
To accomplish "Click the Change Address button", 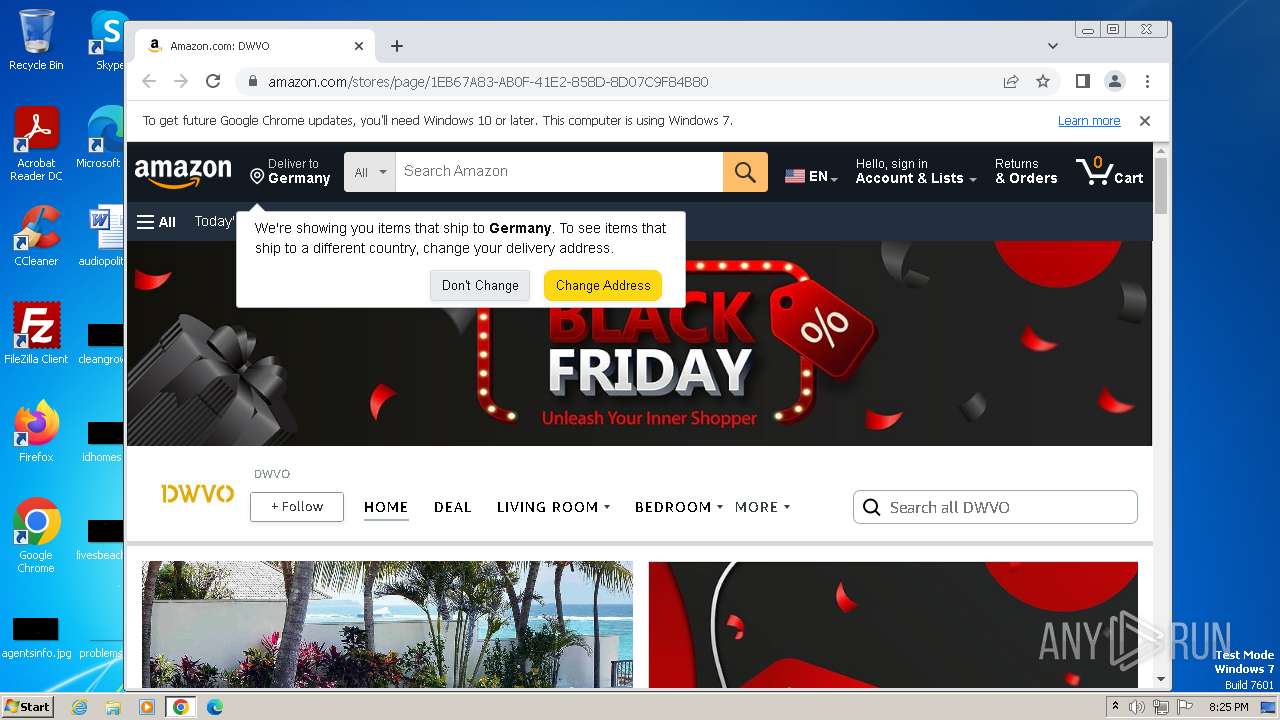I will click(603, 285).
